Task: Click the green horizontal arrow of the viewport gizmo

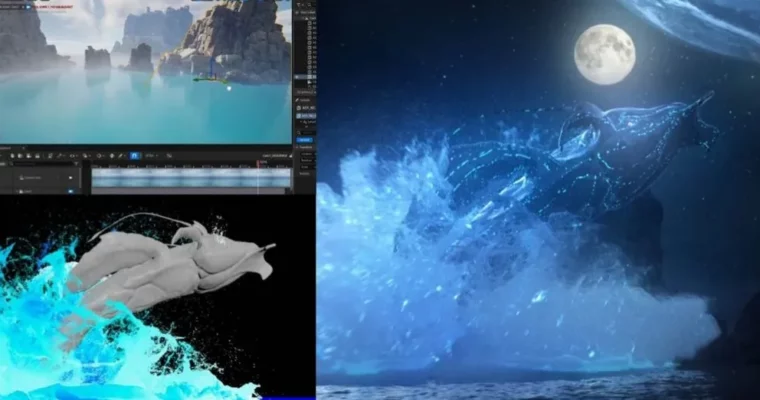Action: coord(203,80)
